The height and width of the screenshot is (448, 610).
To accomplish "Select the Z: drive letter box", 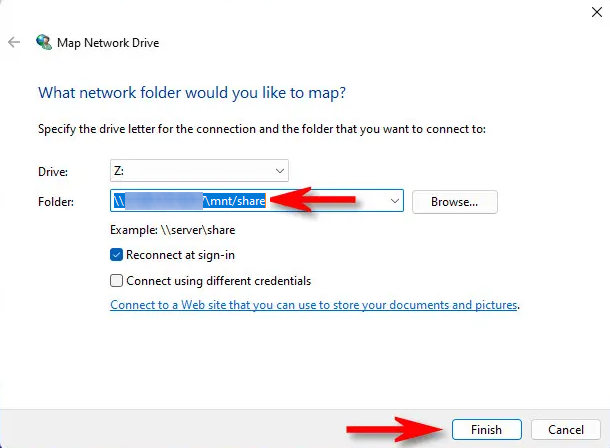I will click(x=190, y=170).
